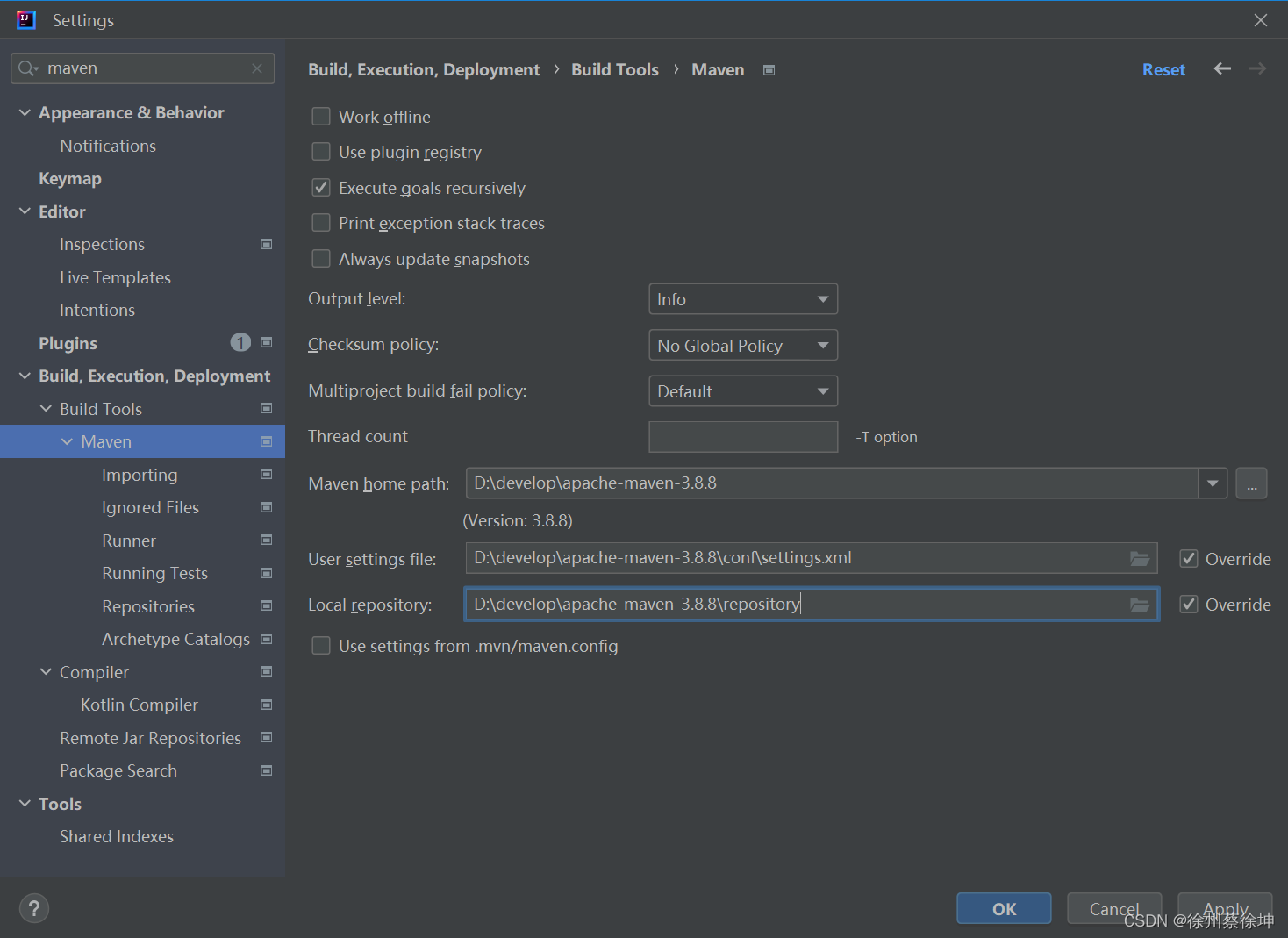Click the Maven home path text field

pos(832,483)
